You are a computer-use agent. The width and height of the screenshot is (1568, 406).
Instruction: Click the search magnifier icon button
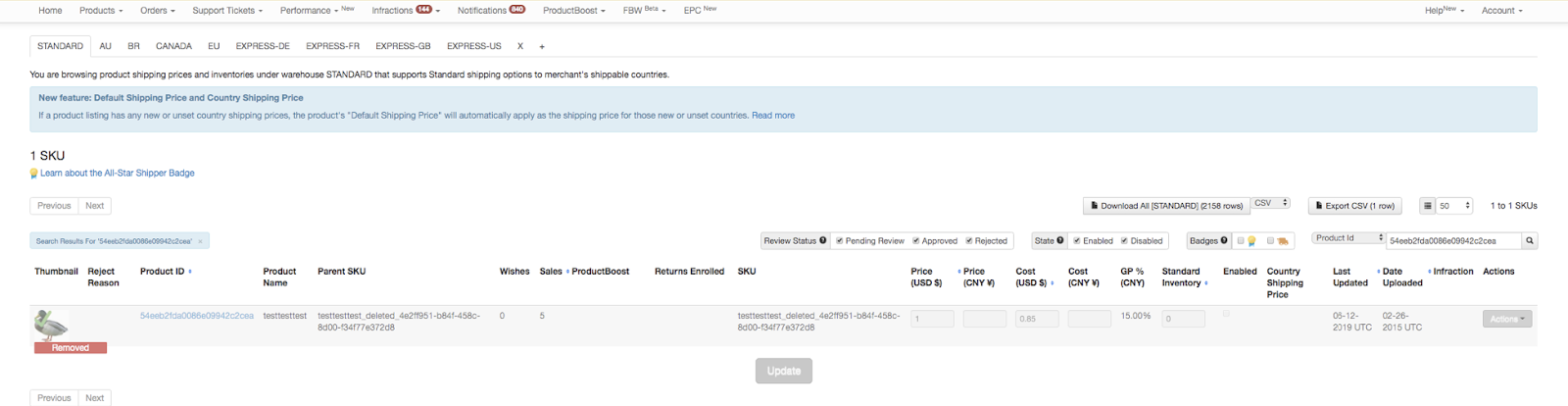(1530, 240)
